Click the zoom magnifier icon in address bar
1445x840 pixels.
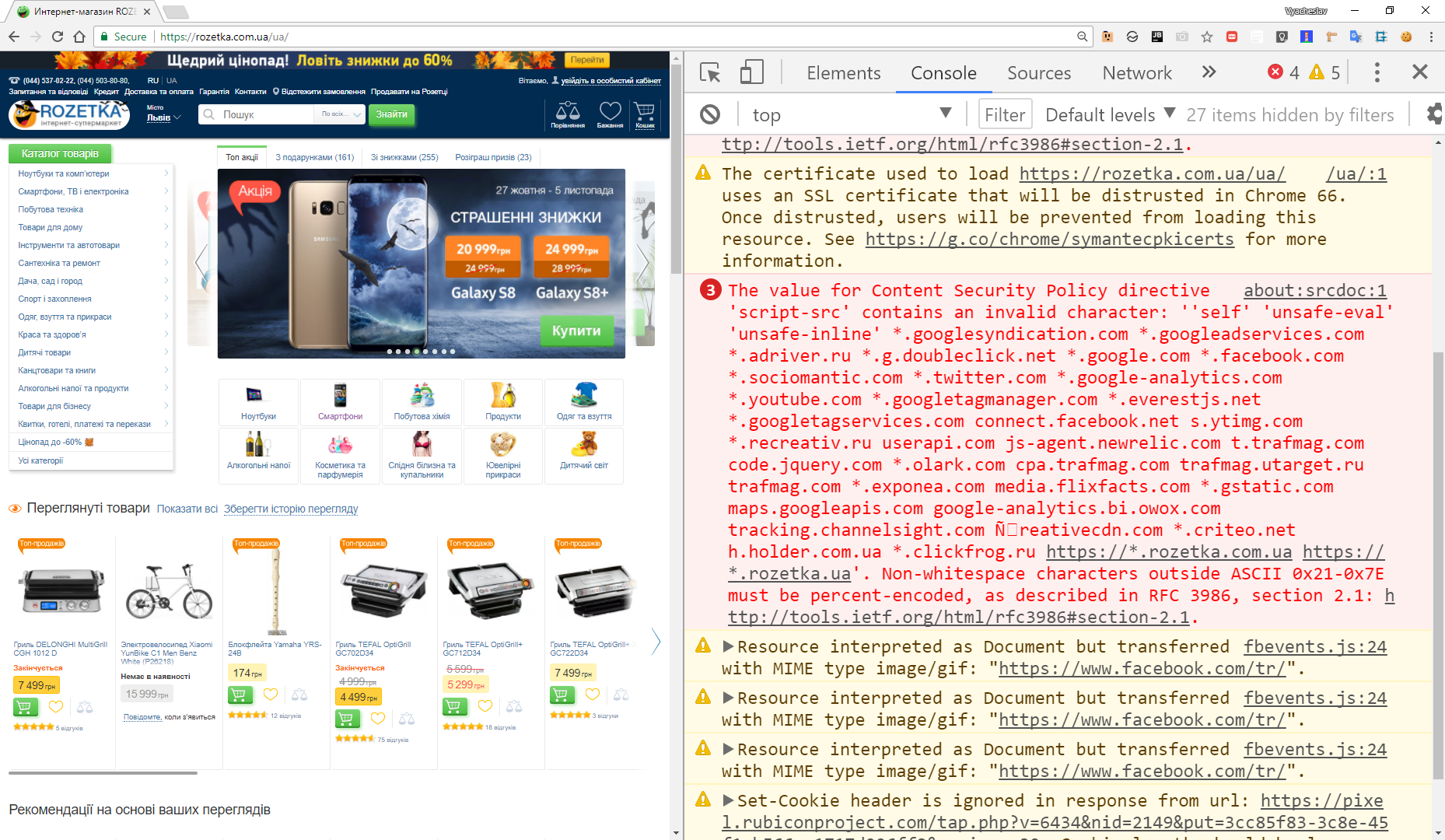click(1083, 37)
